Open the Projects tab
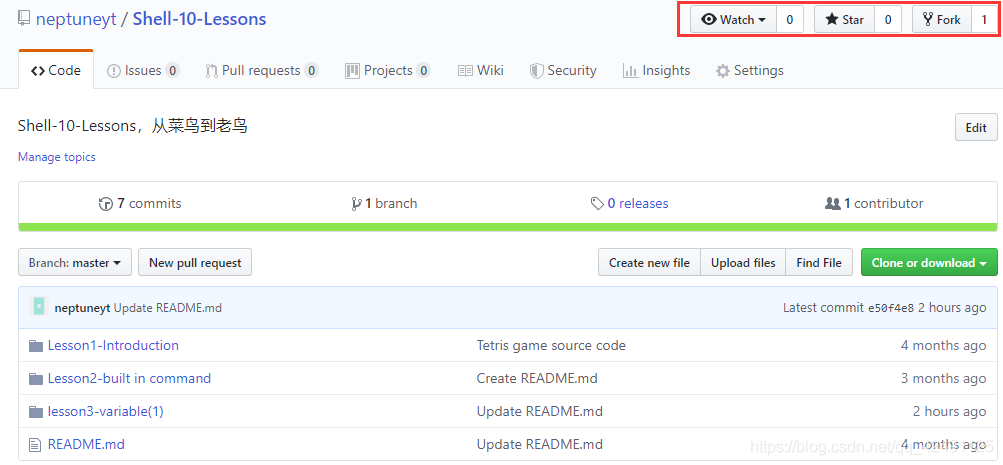 coord(388,70)
